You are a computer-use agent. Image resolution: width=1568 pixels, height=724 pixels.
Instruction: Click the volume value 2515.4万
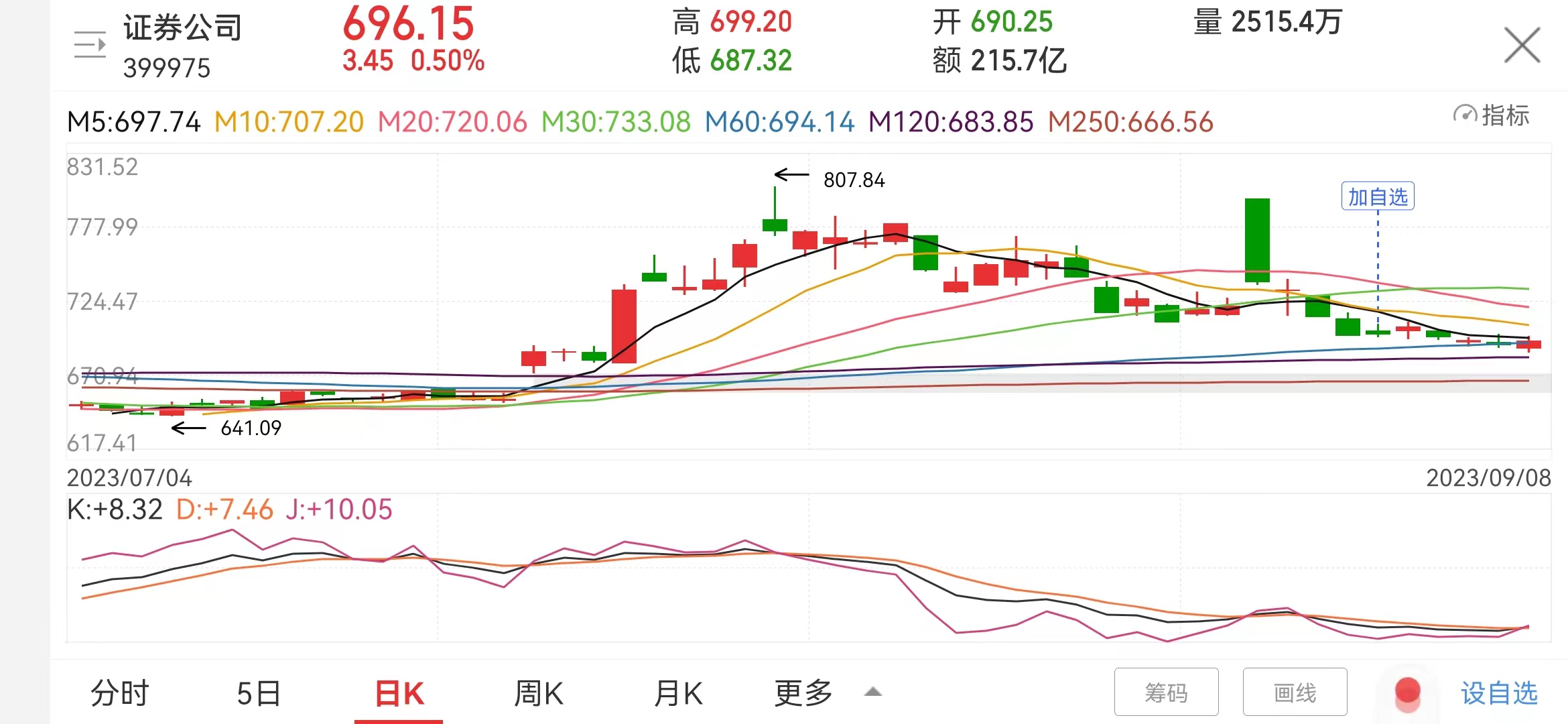[1287, 22]
